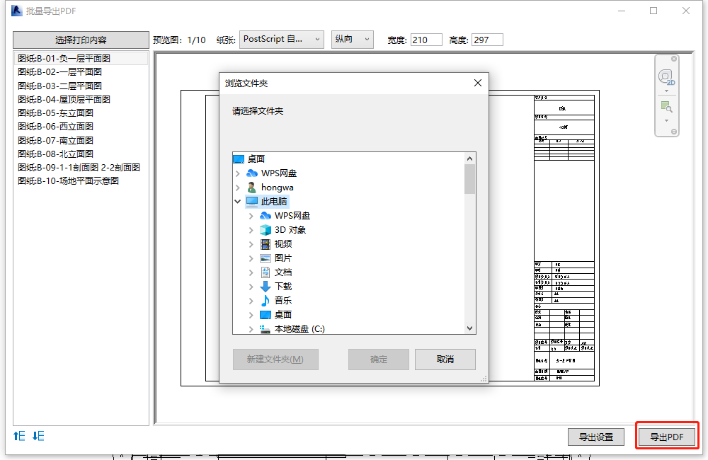Click the move-down sort icon at bottom left
Viewport: 708px width, 460px height.
pyautogui.click(x=38, y=436)
